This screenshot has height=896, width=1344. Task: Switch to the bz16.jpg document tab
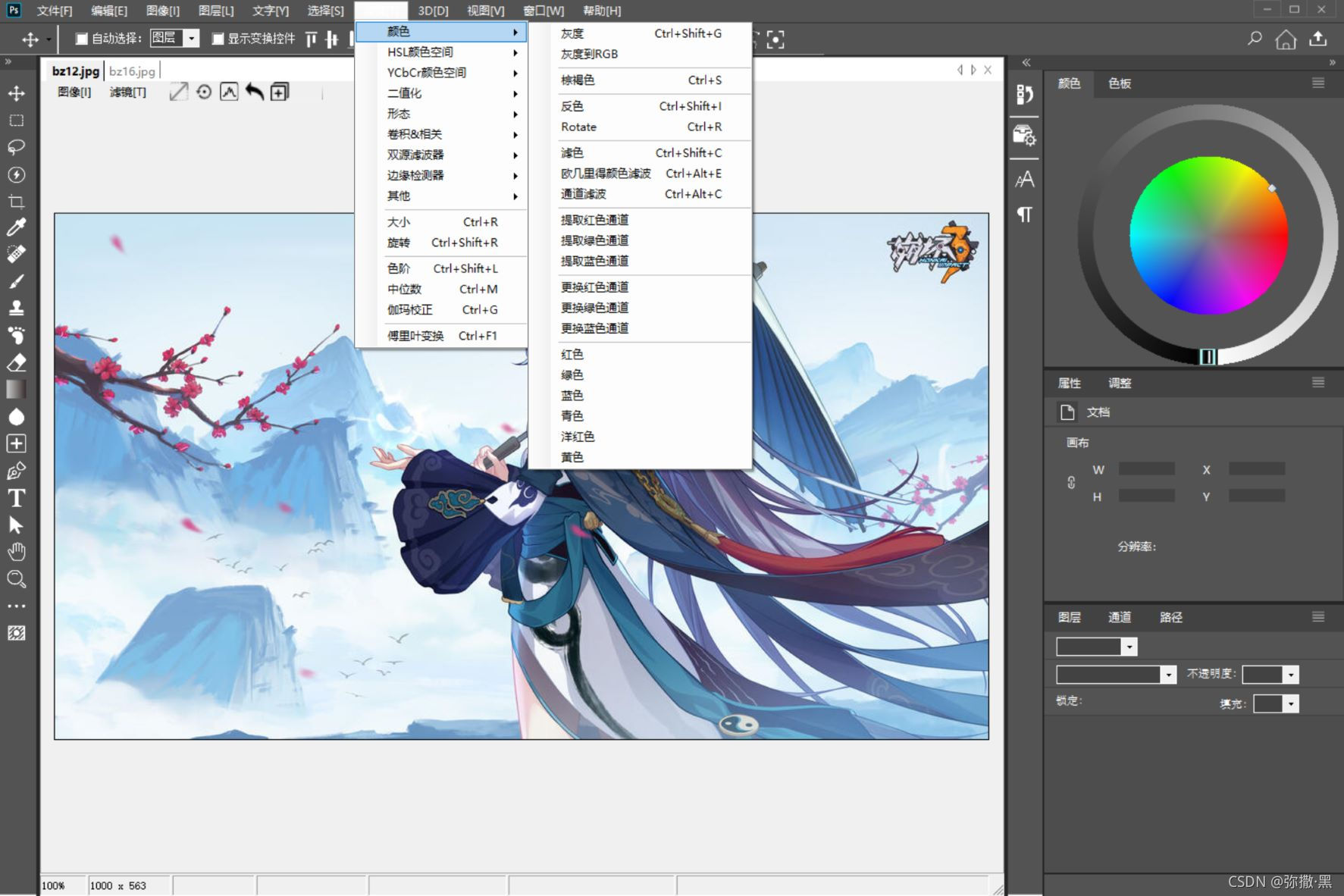(132, 71)
